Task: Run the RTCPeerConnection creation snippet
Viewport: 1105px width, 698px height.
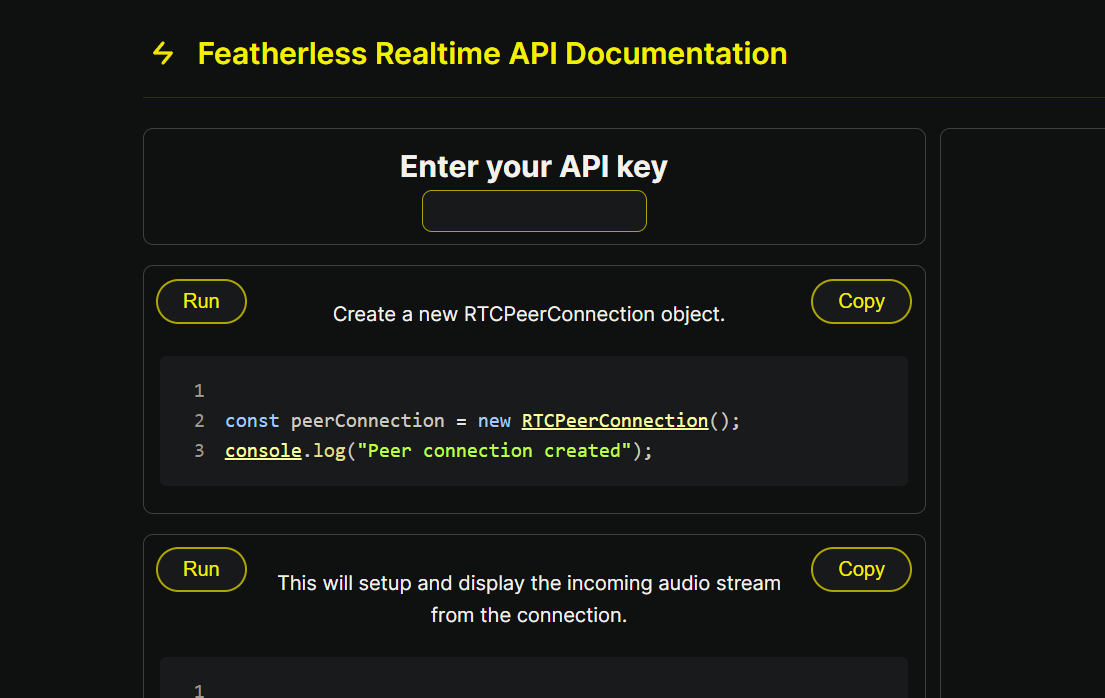Action: pos(201,301)
